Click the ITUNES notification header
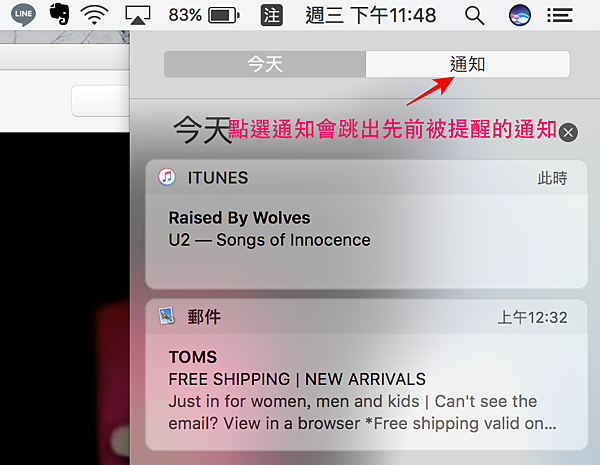This screenshot has height=465, width=600. pyautogui.click(x=366, y=178)
